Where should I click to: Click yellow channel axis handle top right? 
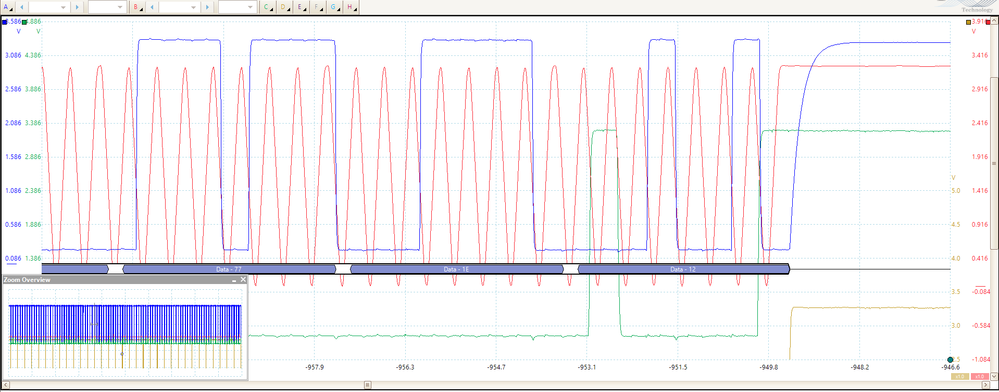point(968,22)
